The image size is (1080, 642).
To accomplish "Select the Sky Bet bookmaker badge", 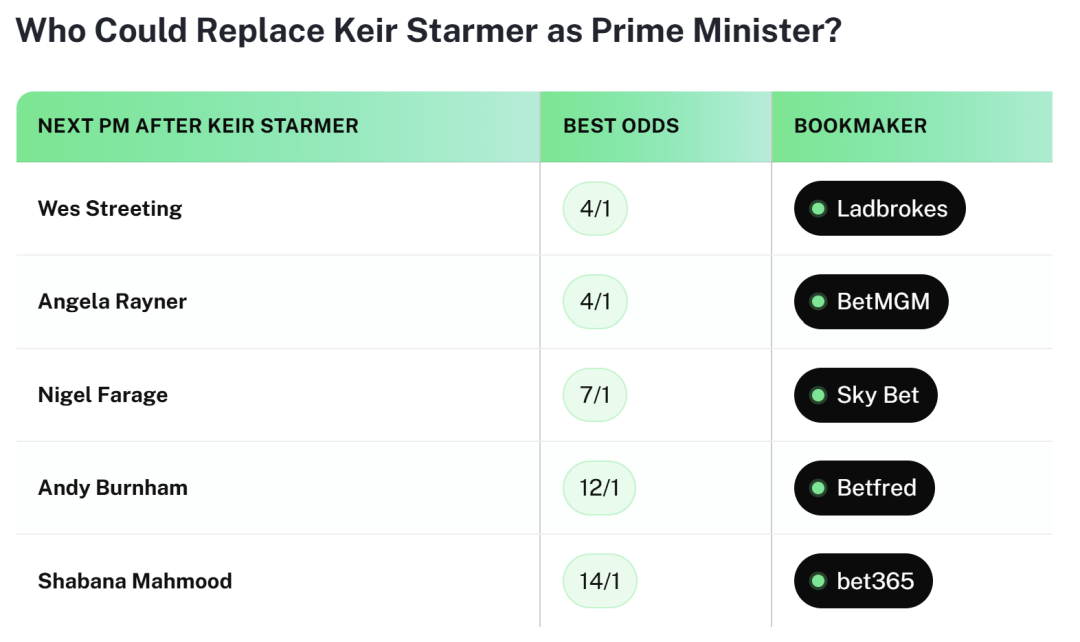I will tap(866, 395).
